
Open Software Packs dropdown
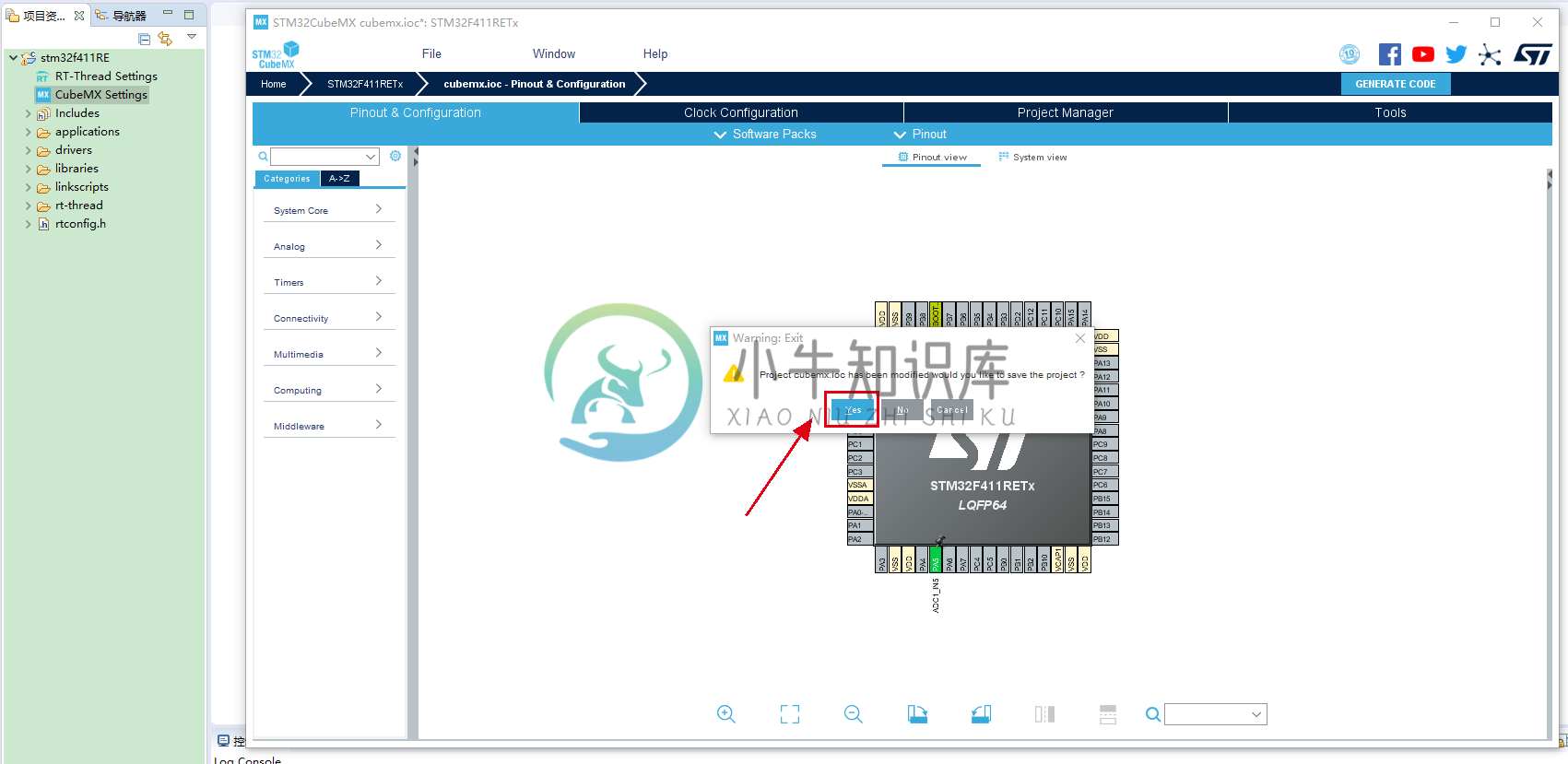[x=765, y=135]
